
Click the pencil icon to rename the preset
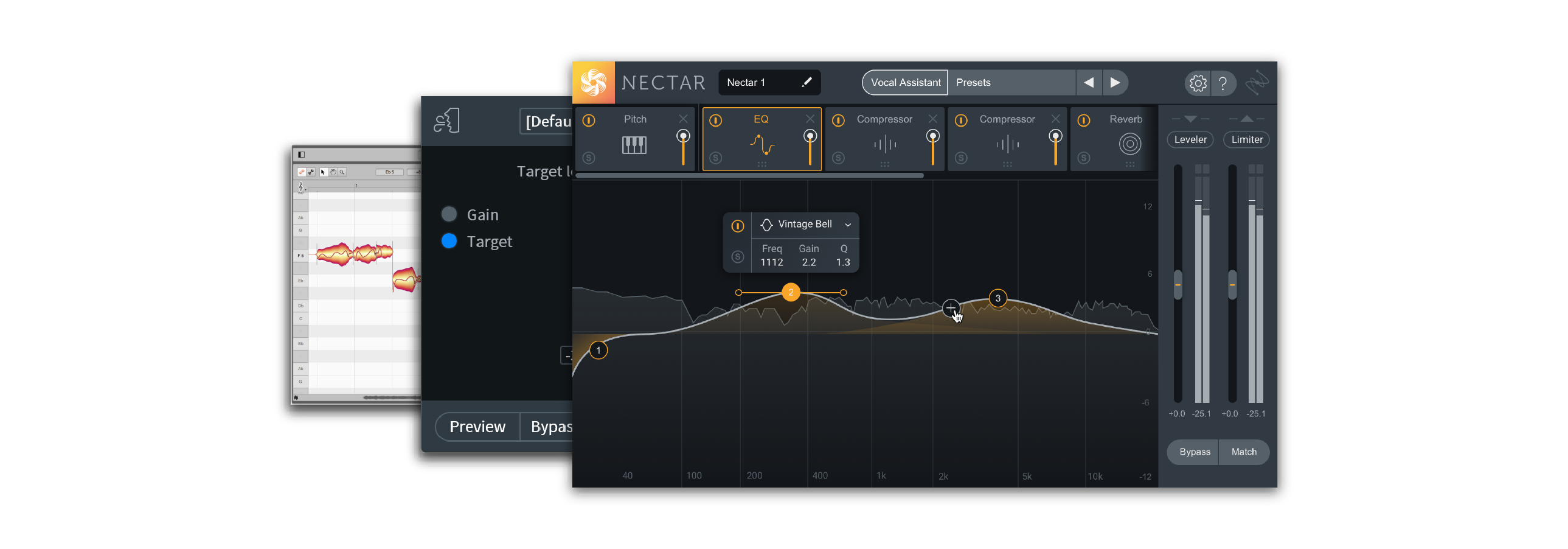coord(807,82)
